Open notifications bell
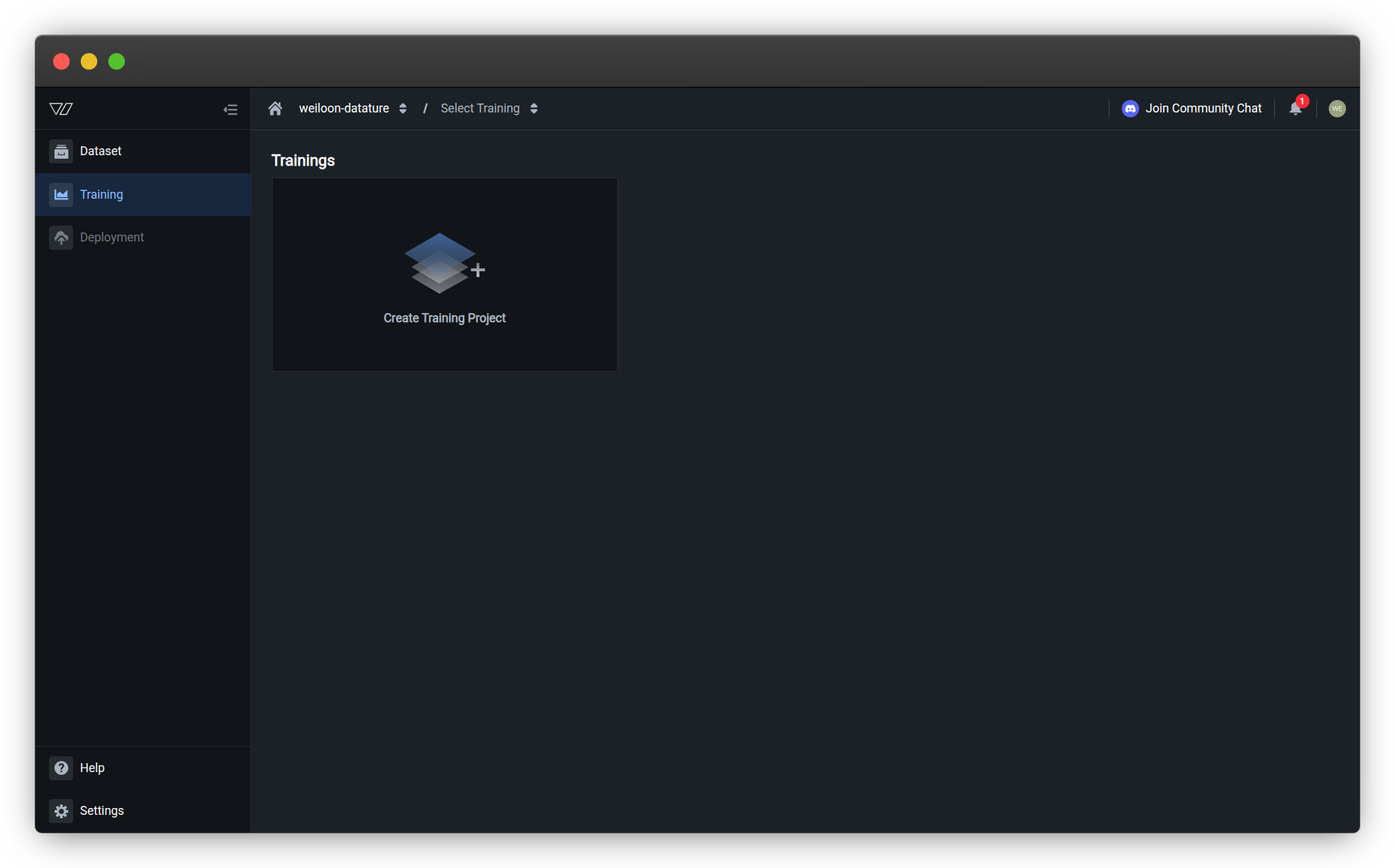This screenshot has height=868, width=1395. coord(1296,108)
